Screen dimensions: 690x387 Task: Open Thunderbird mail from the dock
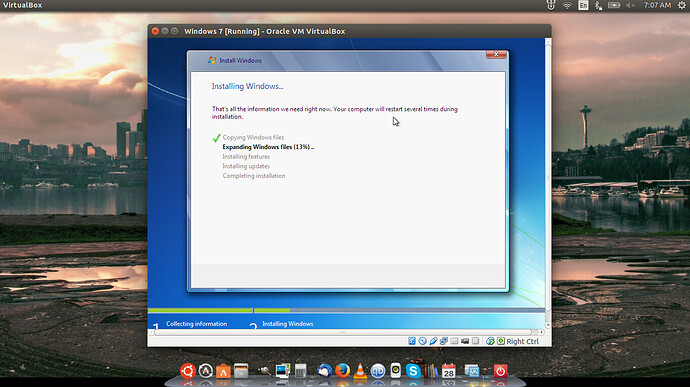324,371
